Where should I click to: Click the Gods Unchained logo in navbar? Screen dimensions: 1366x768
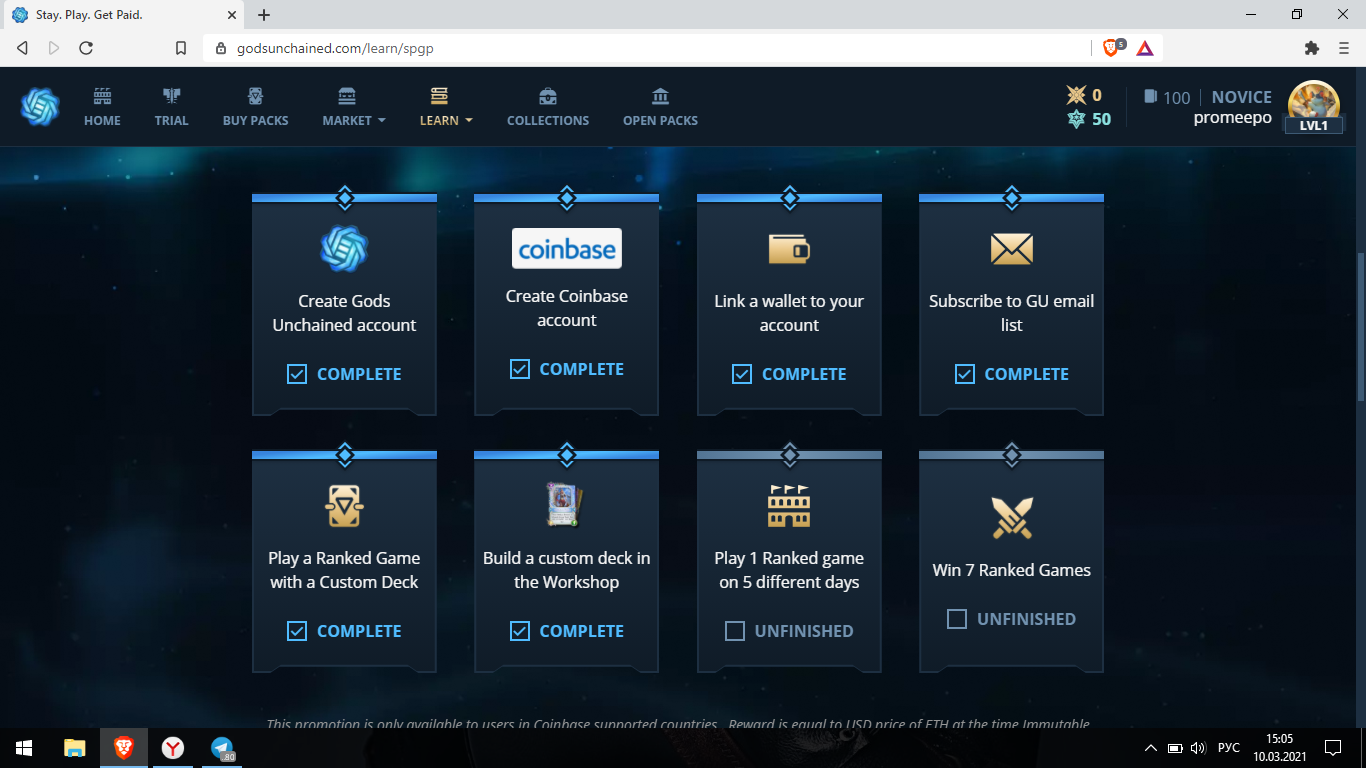tap(40, 107)
